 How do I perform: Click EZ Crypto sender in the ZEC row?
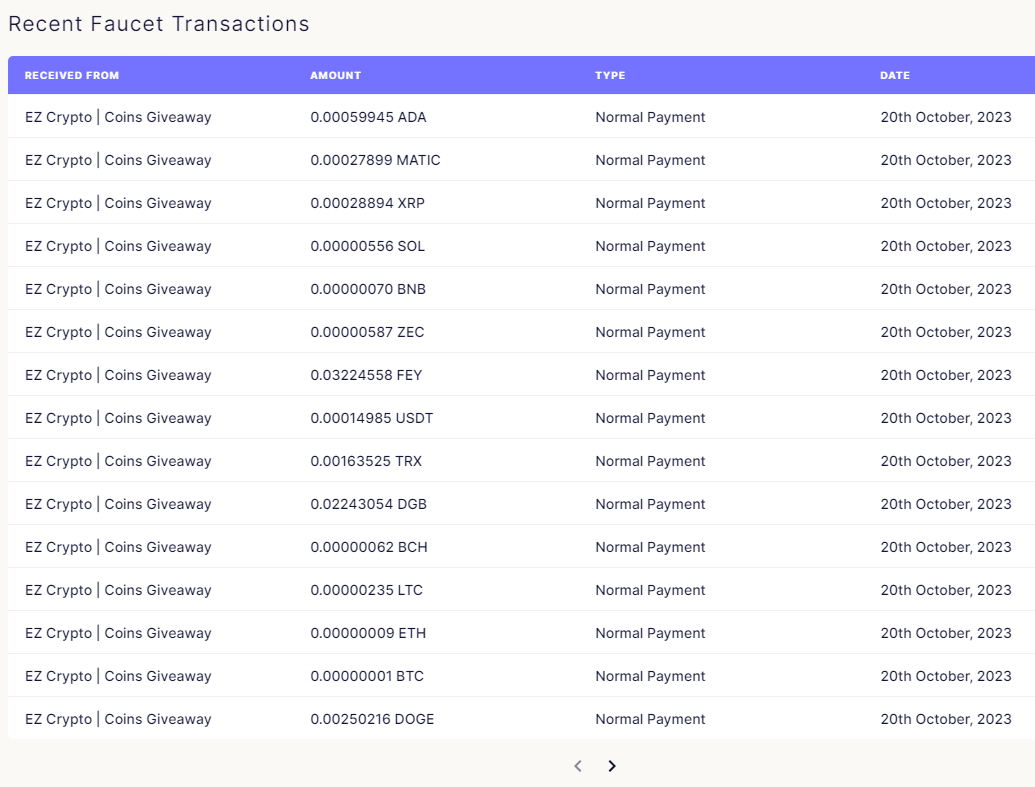118,331
